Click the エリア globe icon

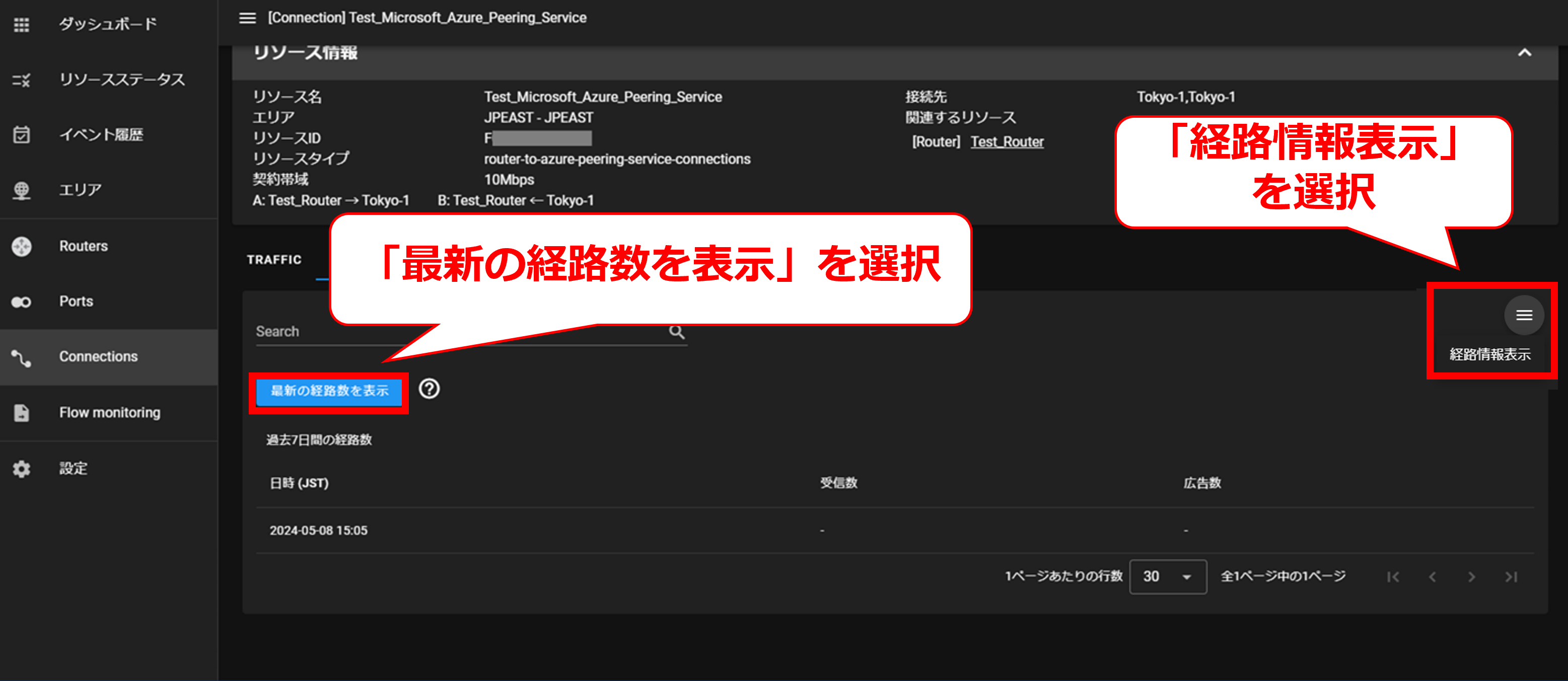21,190
